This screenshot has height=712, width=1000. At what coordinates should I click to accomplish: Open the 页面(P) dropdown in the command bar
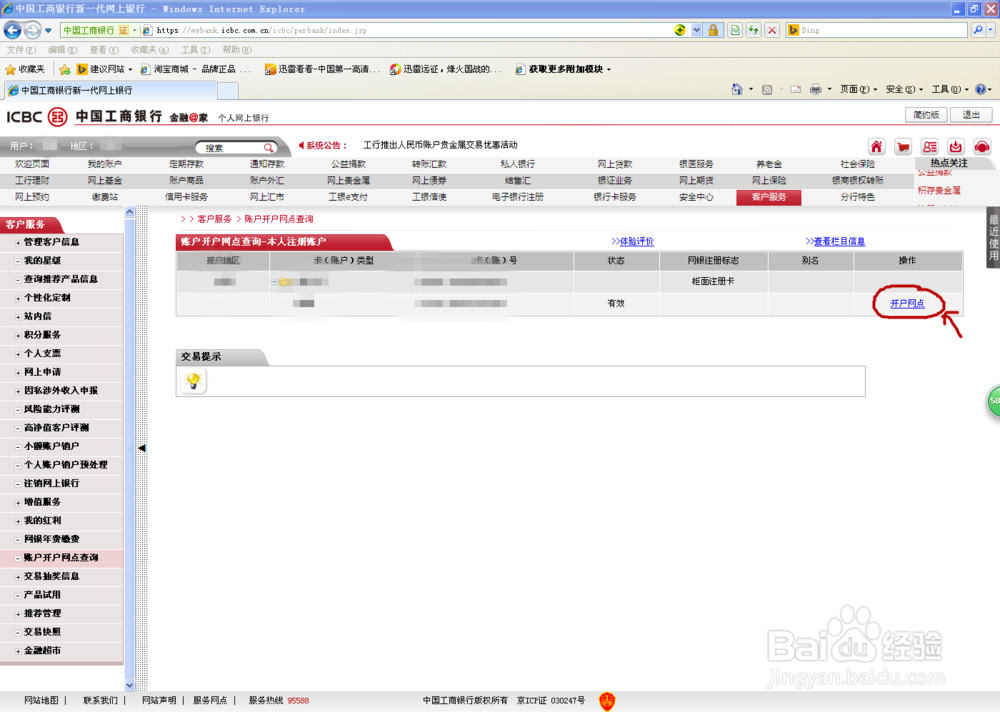pos(858,89)
